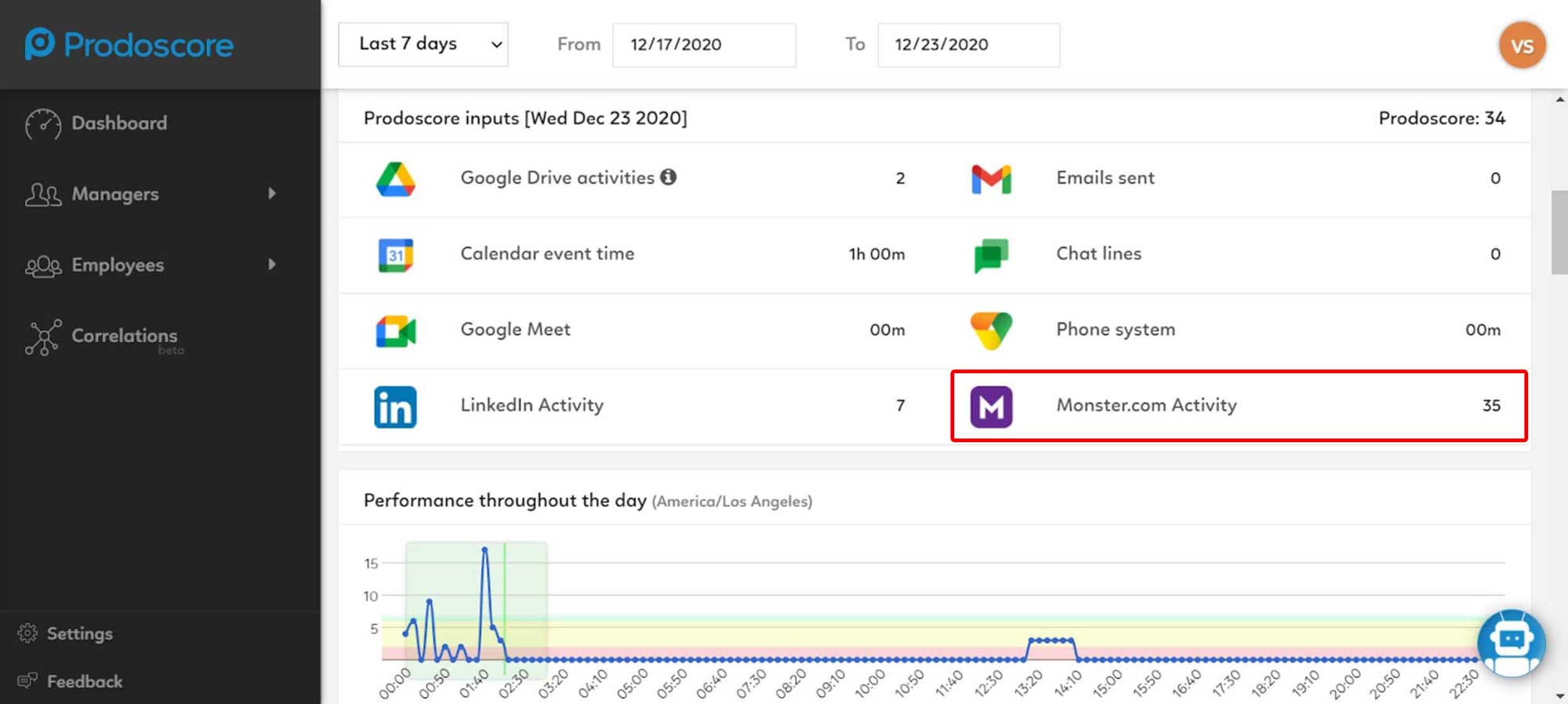
Task: Click Monster.com Activity label
Action: click(x=1146, y=405)
